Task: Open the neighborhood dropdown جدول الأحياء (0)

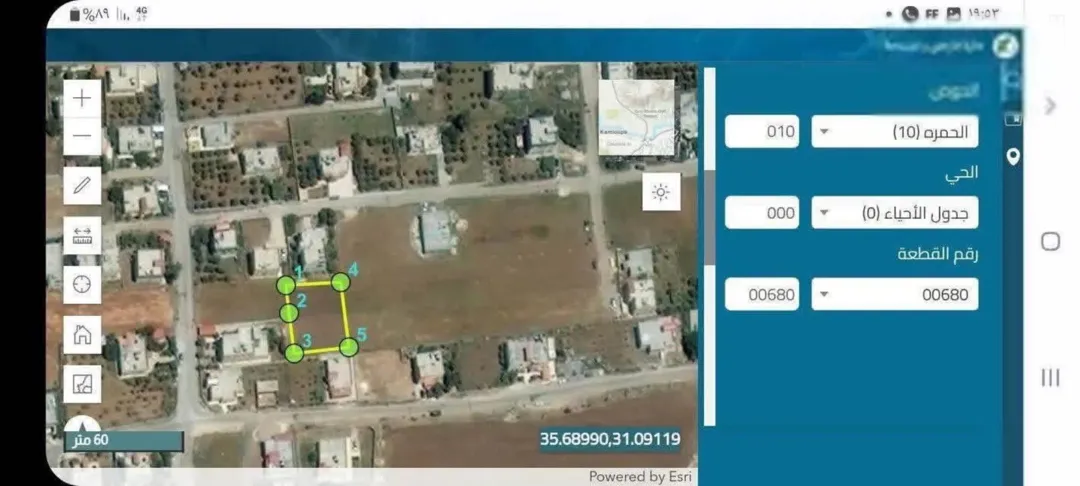Action: coord(895,213)
